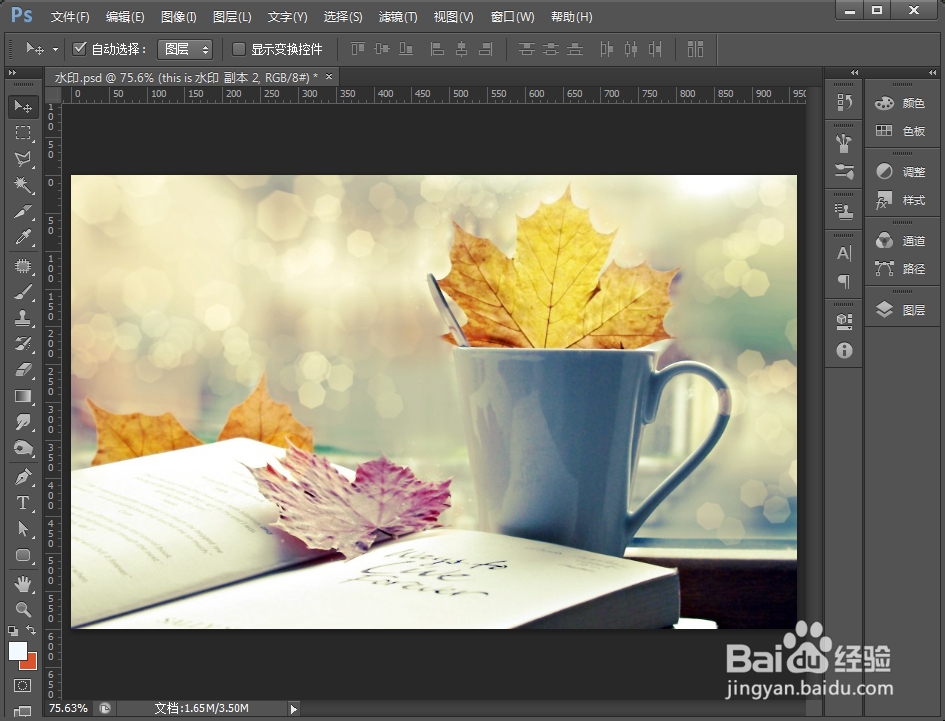
Task: Click the 75.63% zoom level field
Action: (68, 708)
